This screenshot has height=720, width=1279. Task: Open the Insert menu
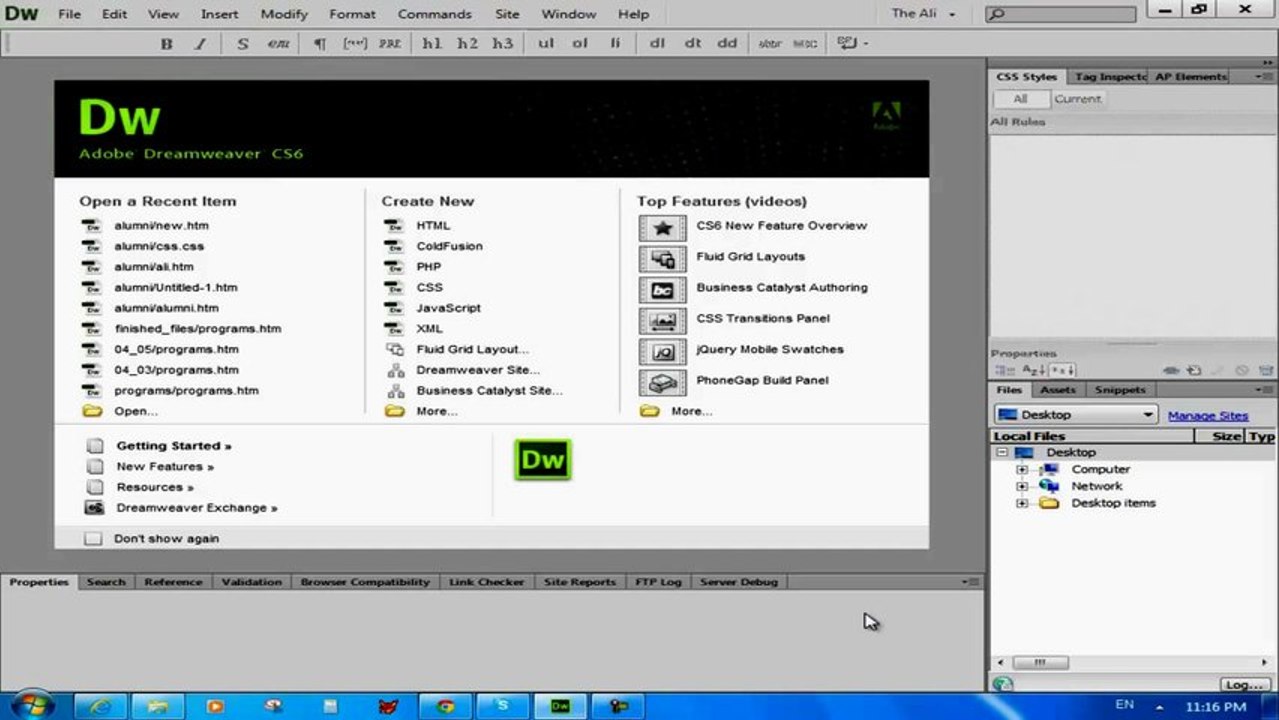(219, 14)
